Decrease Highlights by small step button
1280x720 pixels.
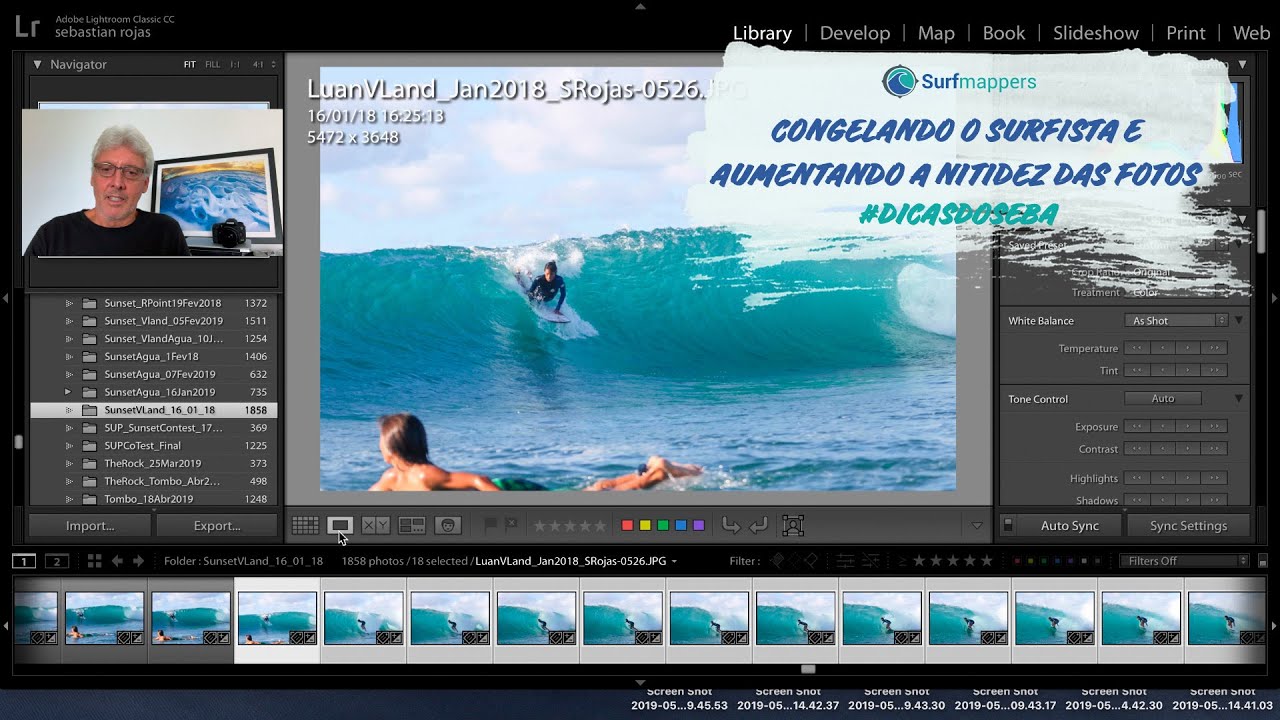(x=1163, y=478)
